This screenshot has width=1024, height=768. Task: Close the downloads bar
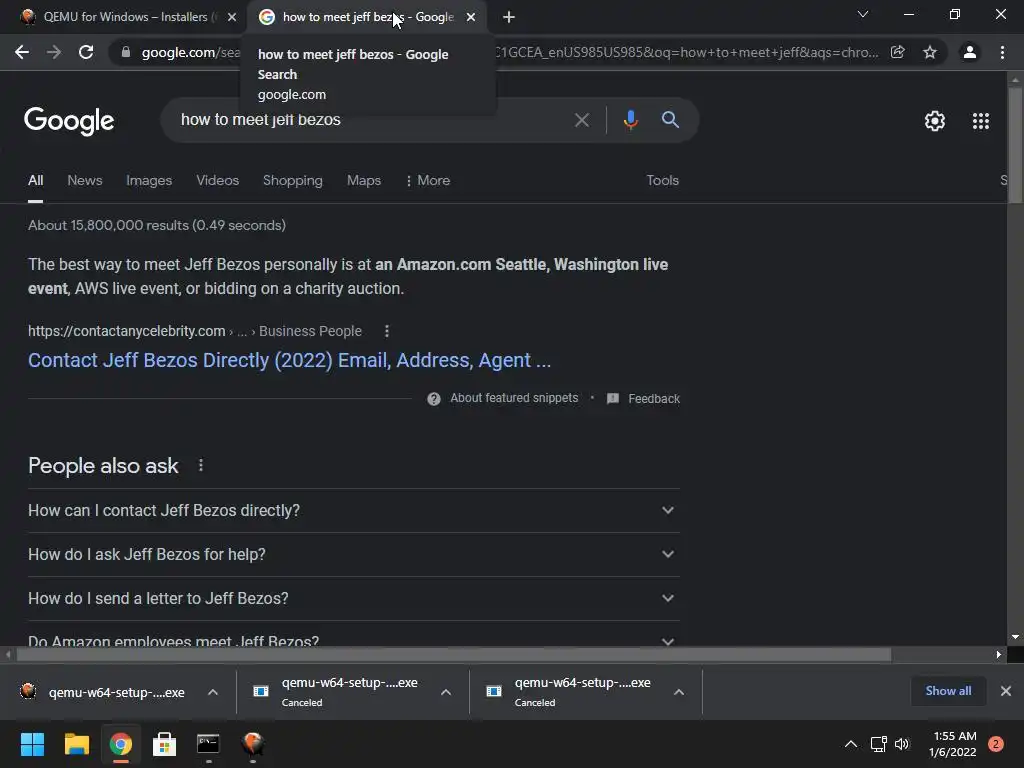[1006, 691]
